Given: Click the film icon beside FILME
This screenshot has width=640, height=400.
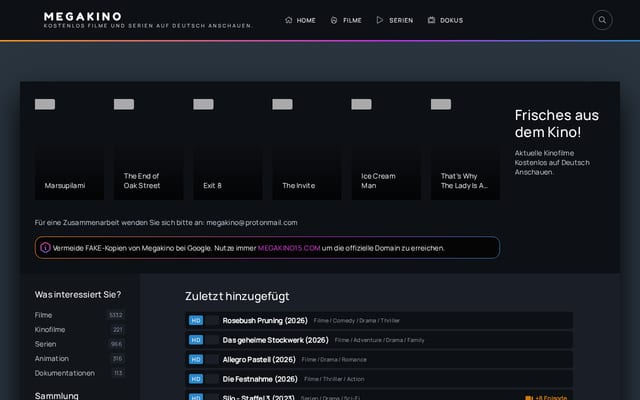Looking at the screenshot, I should tap(334, 20).
